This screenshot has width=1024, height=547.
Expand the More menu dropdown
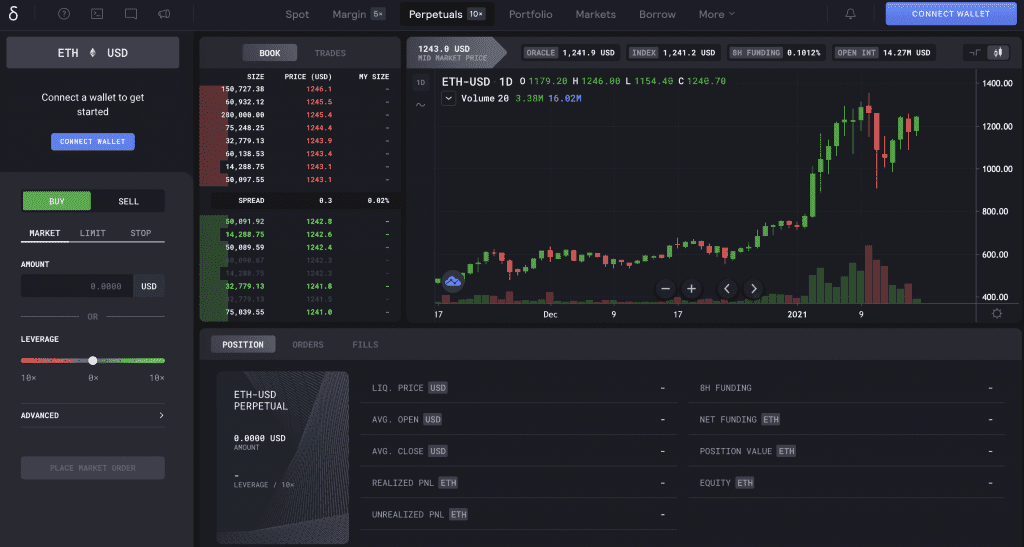(716, 14)
